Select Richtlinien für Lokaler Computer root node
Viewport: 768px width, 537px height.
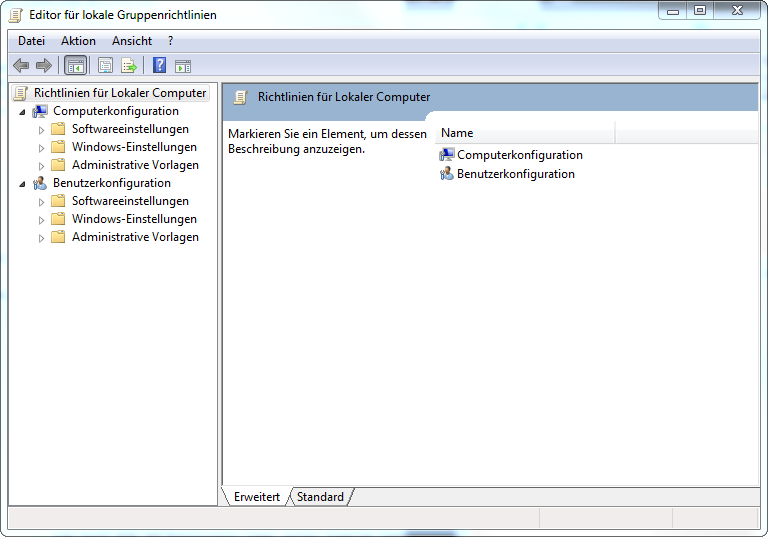(119, 93)
